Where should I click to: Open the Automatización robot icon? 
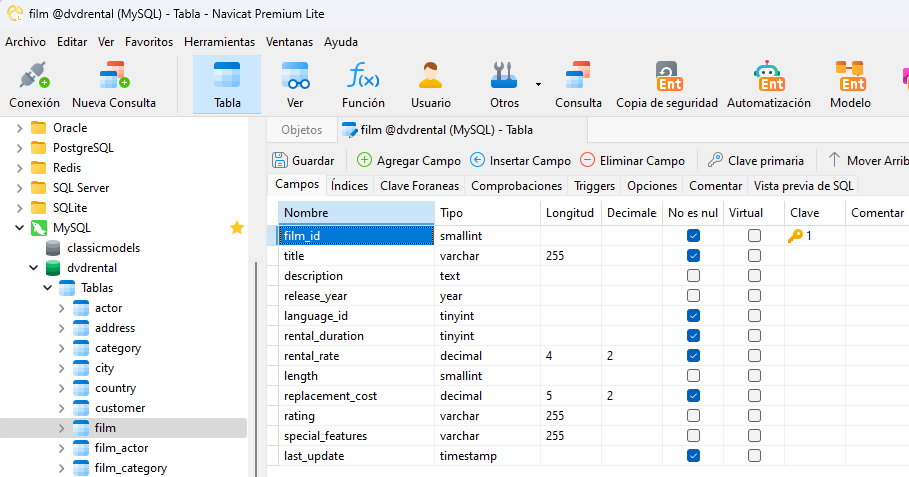(769, 76)
